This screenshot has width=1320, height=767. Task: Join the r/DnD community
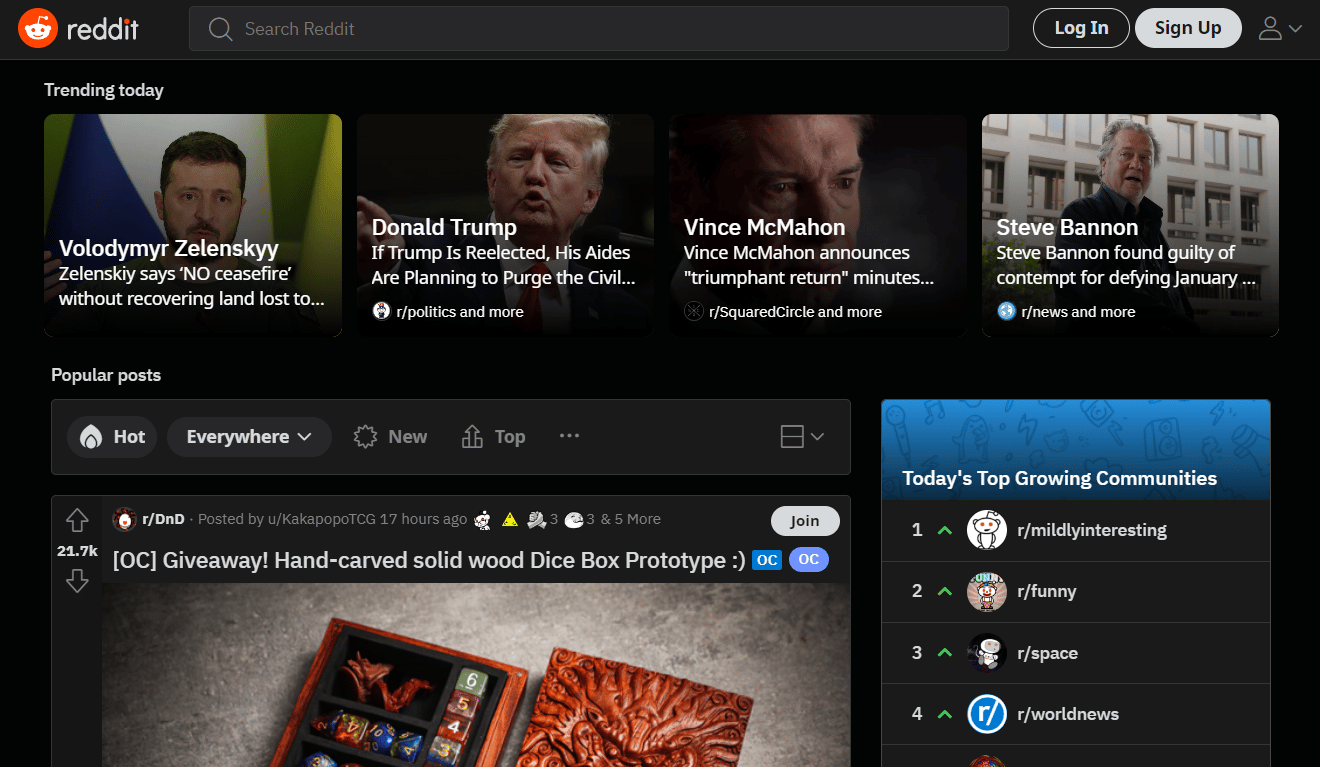(805, 521)
